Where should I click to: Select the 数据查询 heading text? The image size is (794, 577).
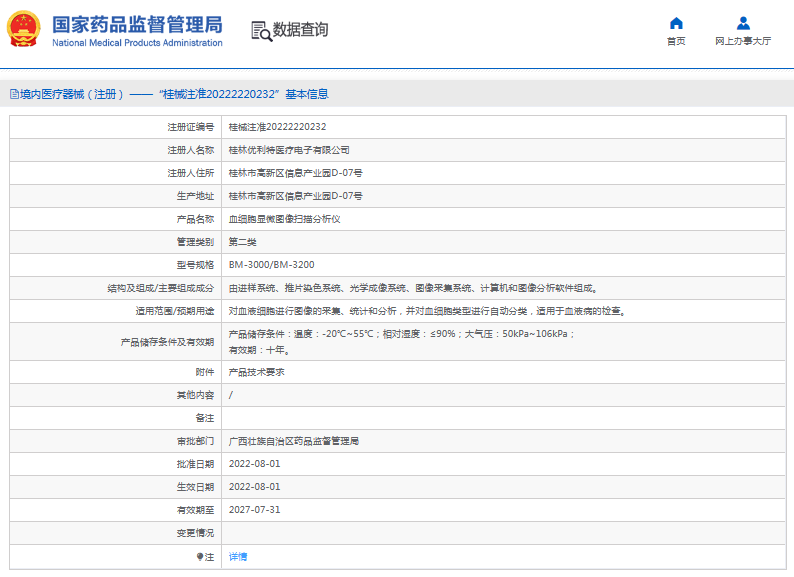point(300,30)
